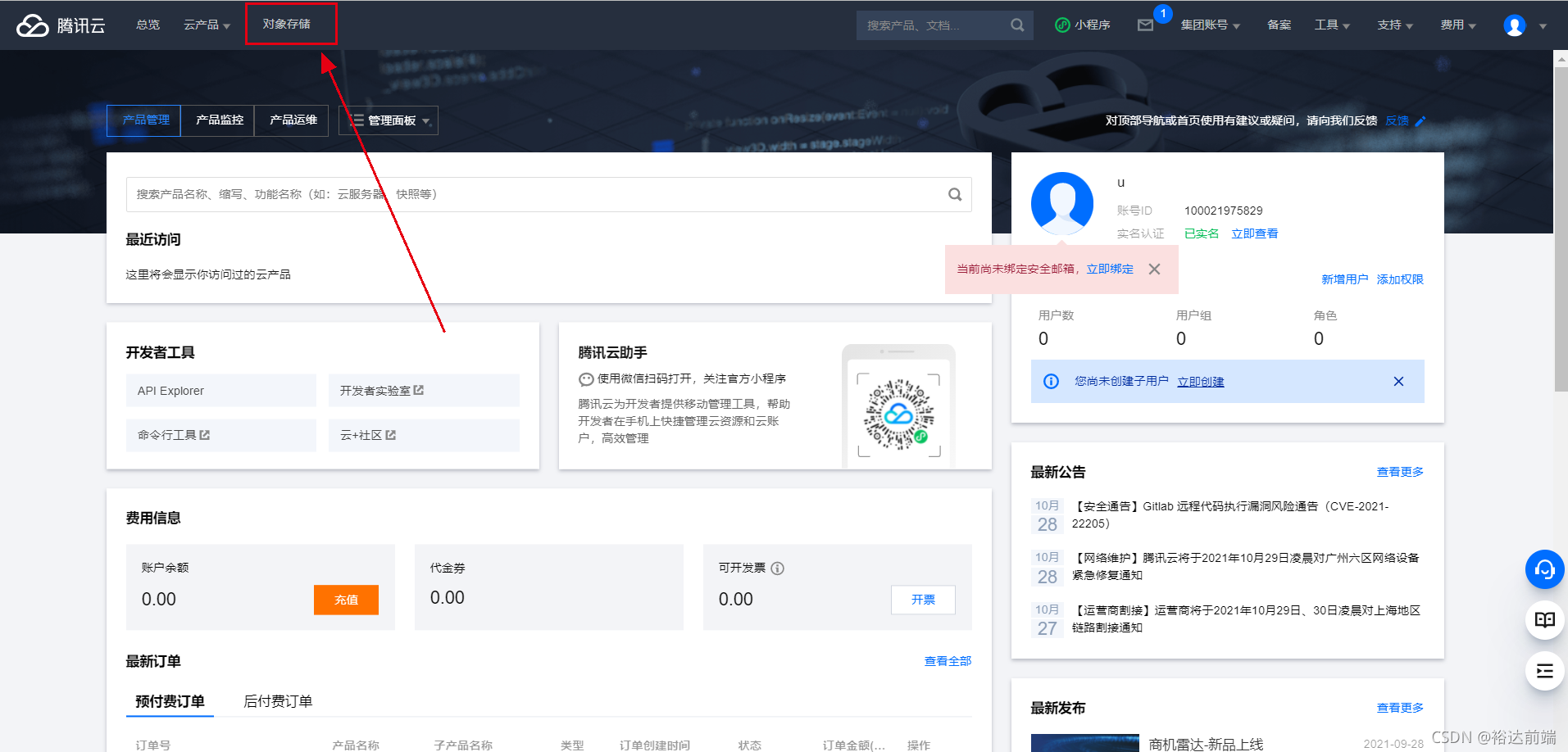Open the 管理面板 dropdown
Screen dimensions: 1568x752
click(x=389, y=120)
